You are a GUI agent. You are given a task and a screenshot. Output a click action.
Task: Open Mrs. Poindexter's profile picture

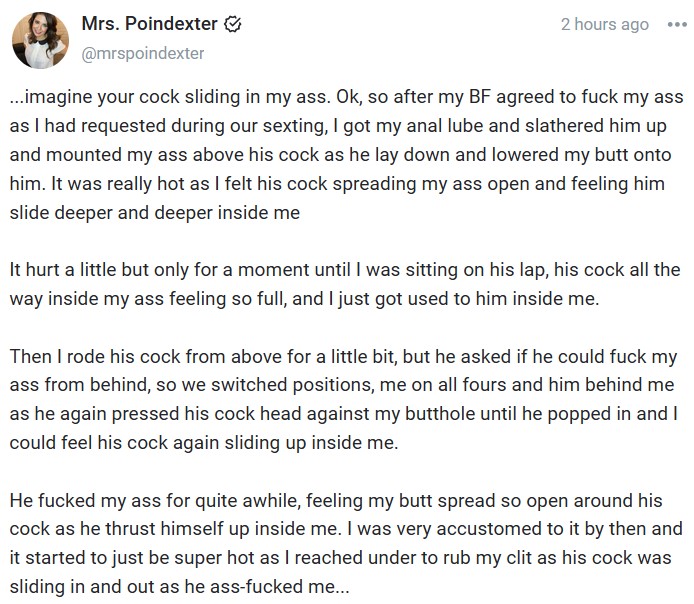point(40,40)
